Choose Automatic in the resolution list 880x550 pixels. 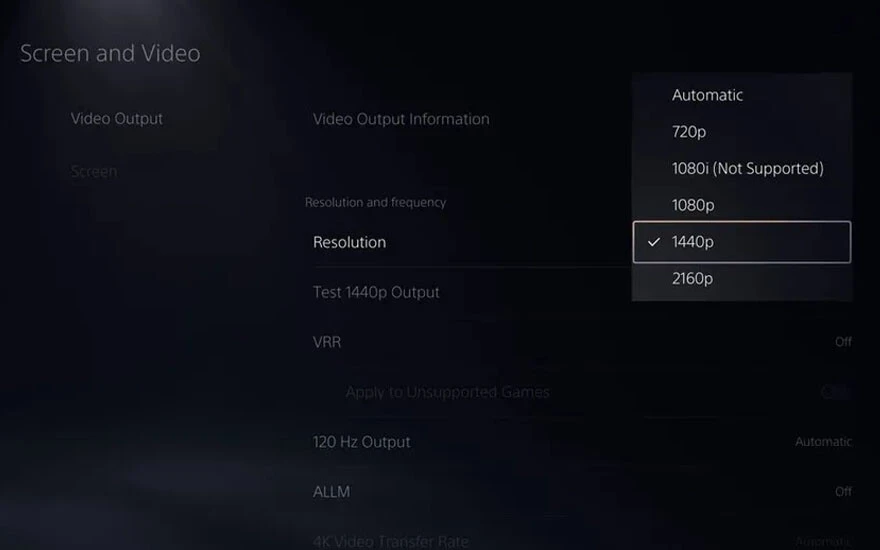coord(707,95)
